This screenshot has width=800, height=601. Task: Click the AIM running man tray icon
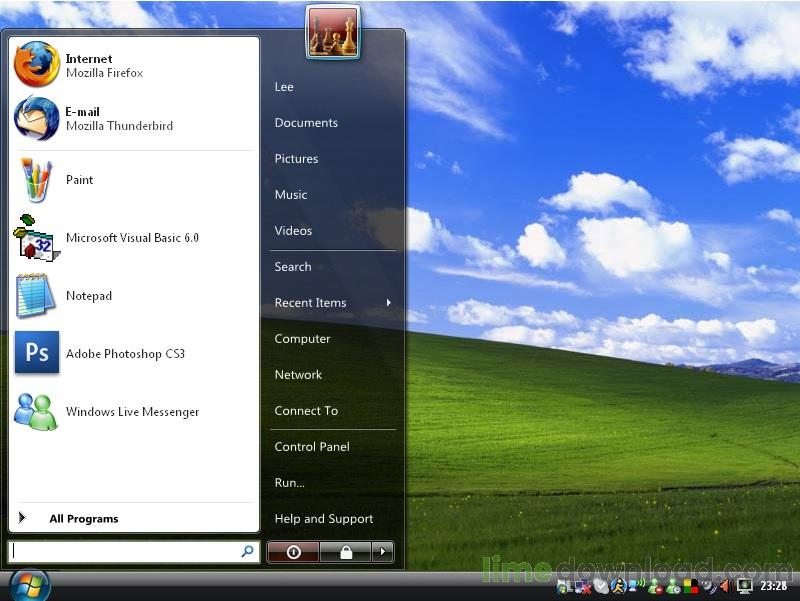click(619, 586)
